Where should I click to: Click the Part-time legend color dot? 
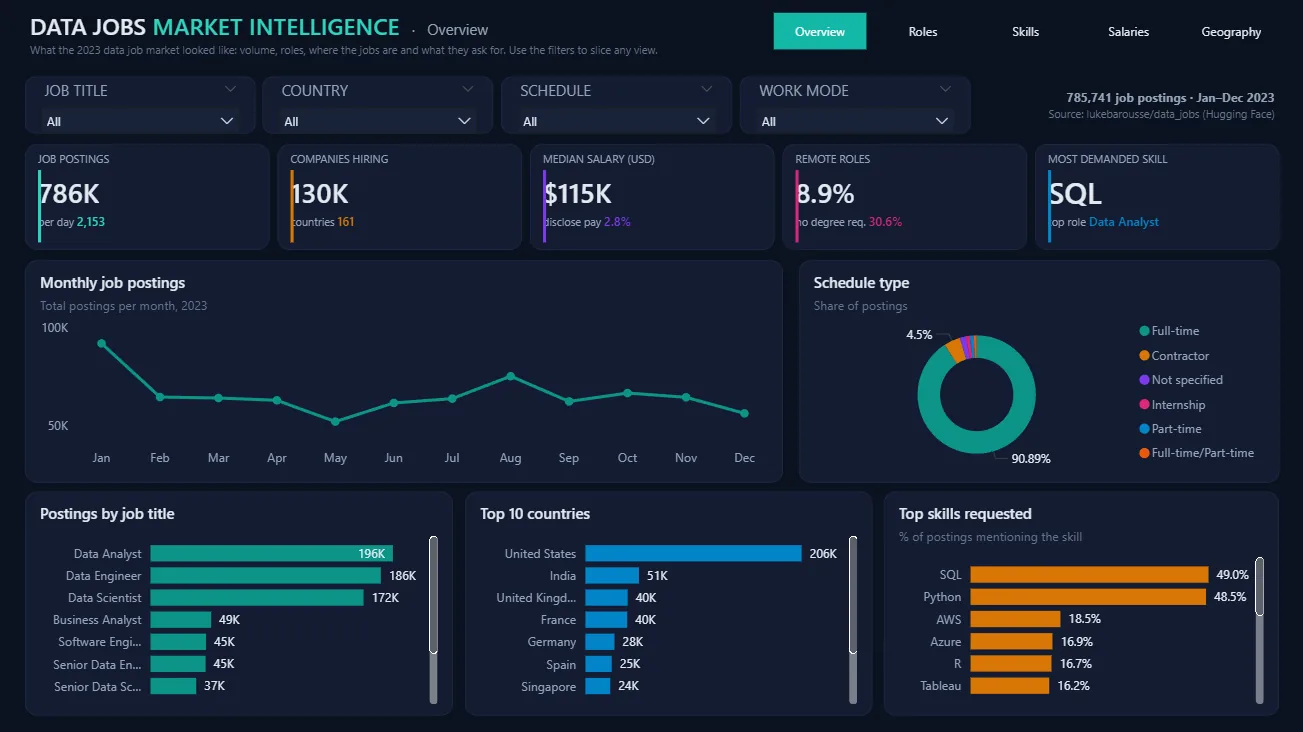(x=1144, y=429)
